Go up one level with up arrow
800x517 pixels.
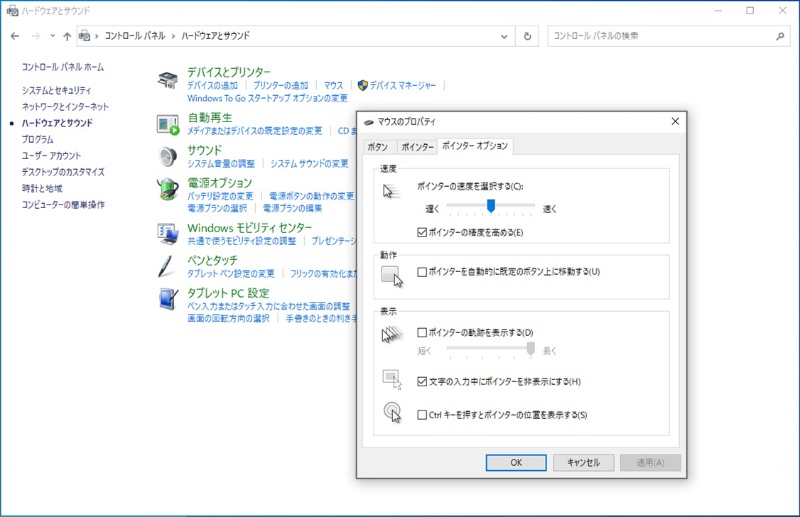click(x=67, y=36)
